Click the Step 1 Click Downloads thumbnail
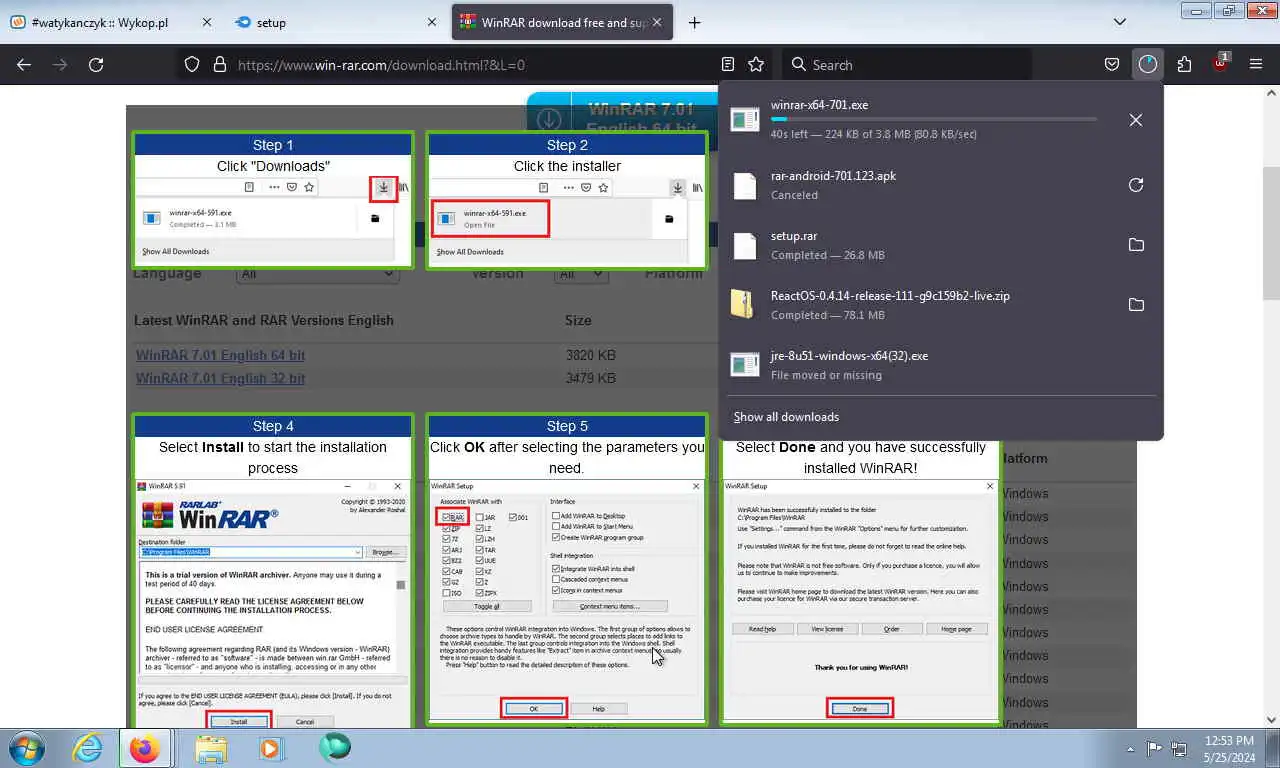 click(273, 200)
